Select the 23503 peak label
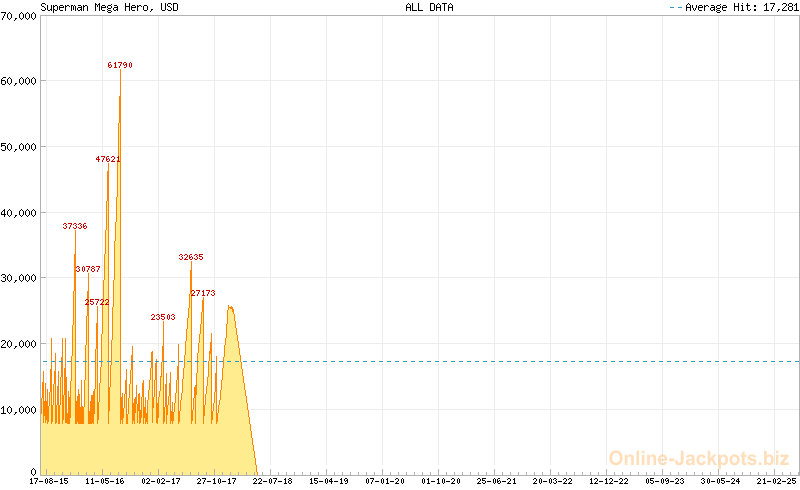This screenshot has height=490, width=800. (x=163, y=317)
